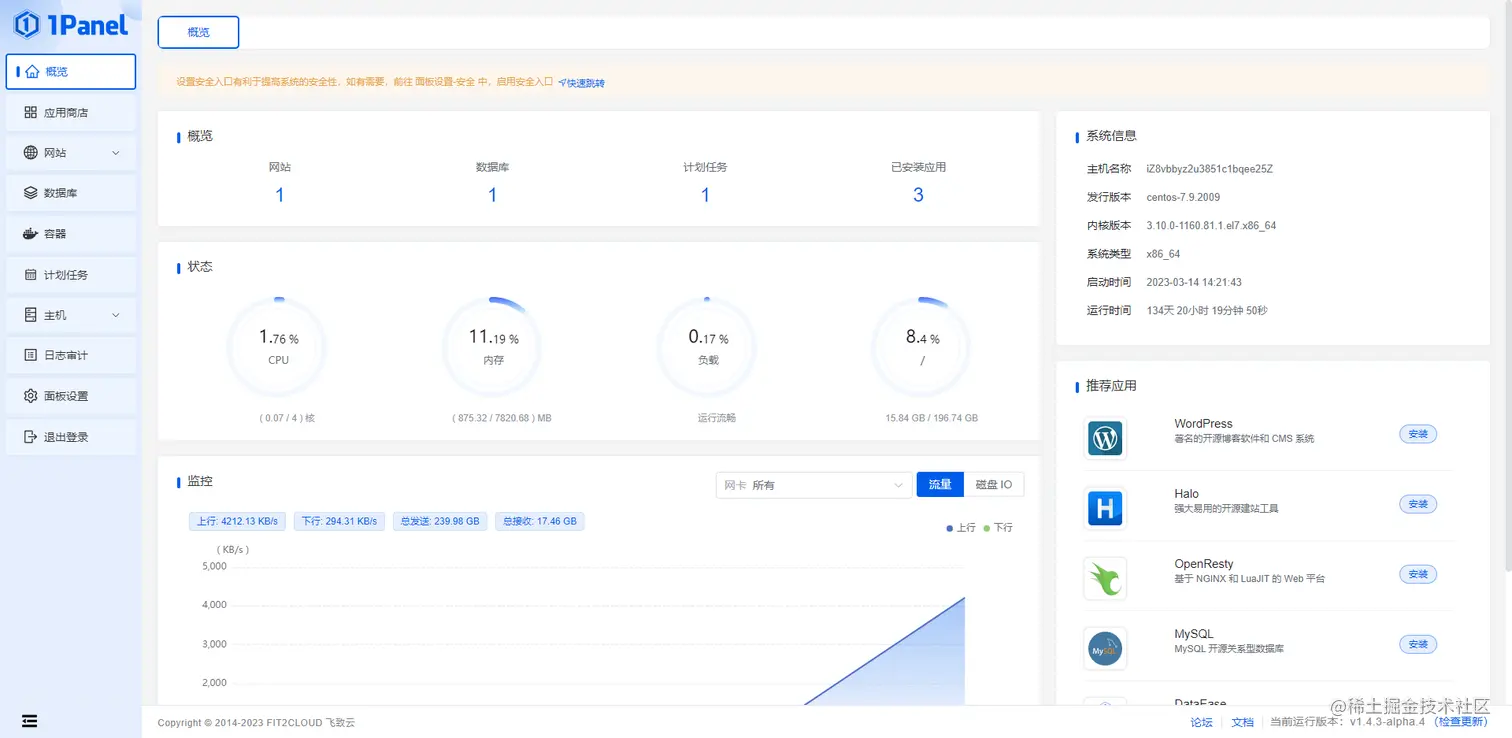Click the website count under 网站
1512x738 pixels.
(280, 195)
